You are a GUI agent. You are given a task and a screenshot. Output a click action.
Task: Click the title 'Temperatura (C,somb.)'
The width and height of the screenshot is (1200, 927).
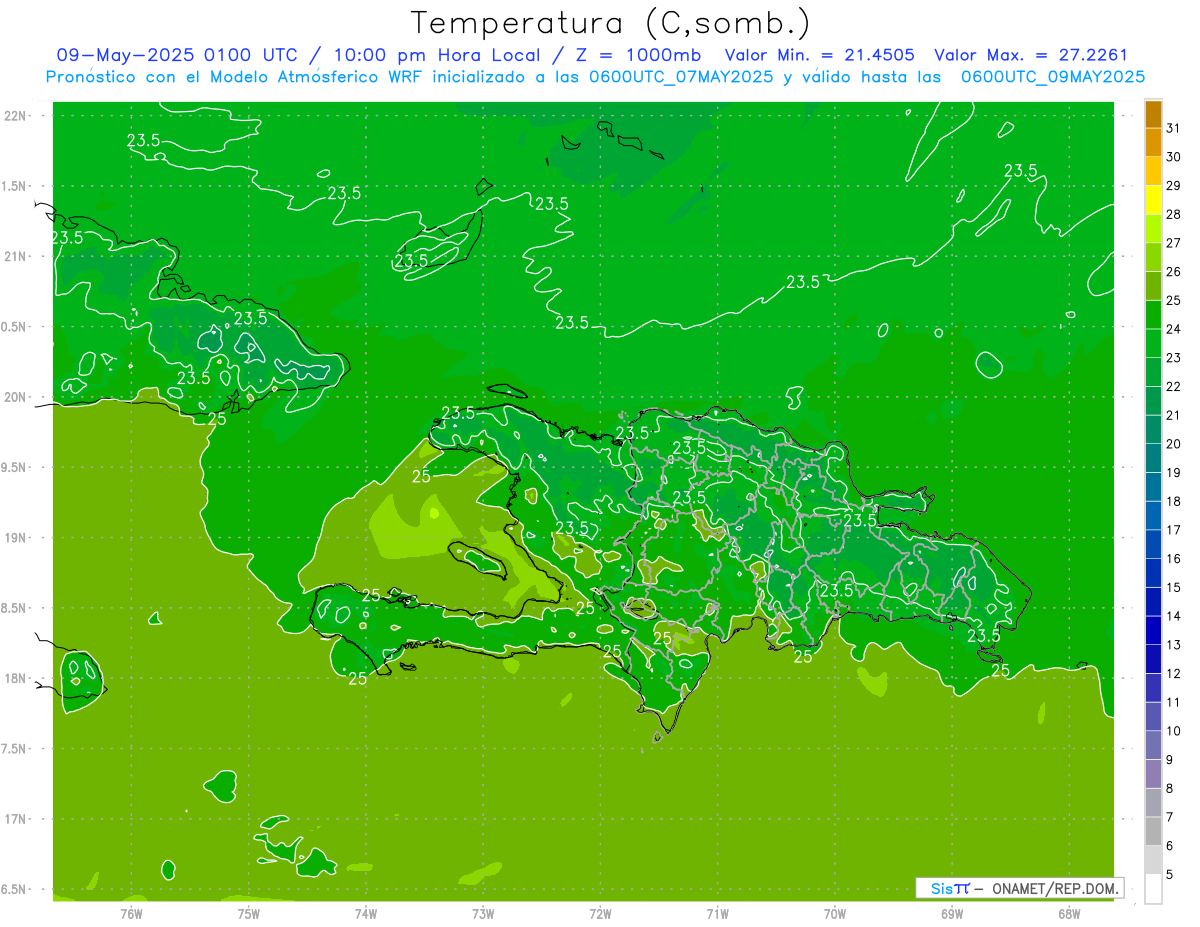tap(610, 24)
